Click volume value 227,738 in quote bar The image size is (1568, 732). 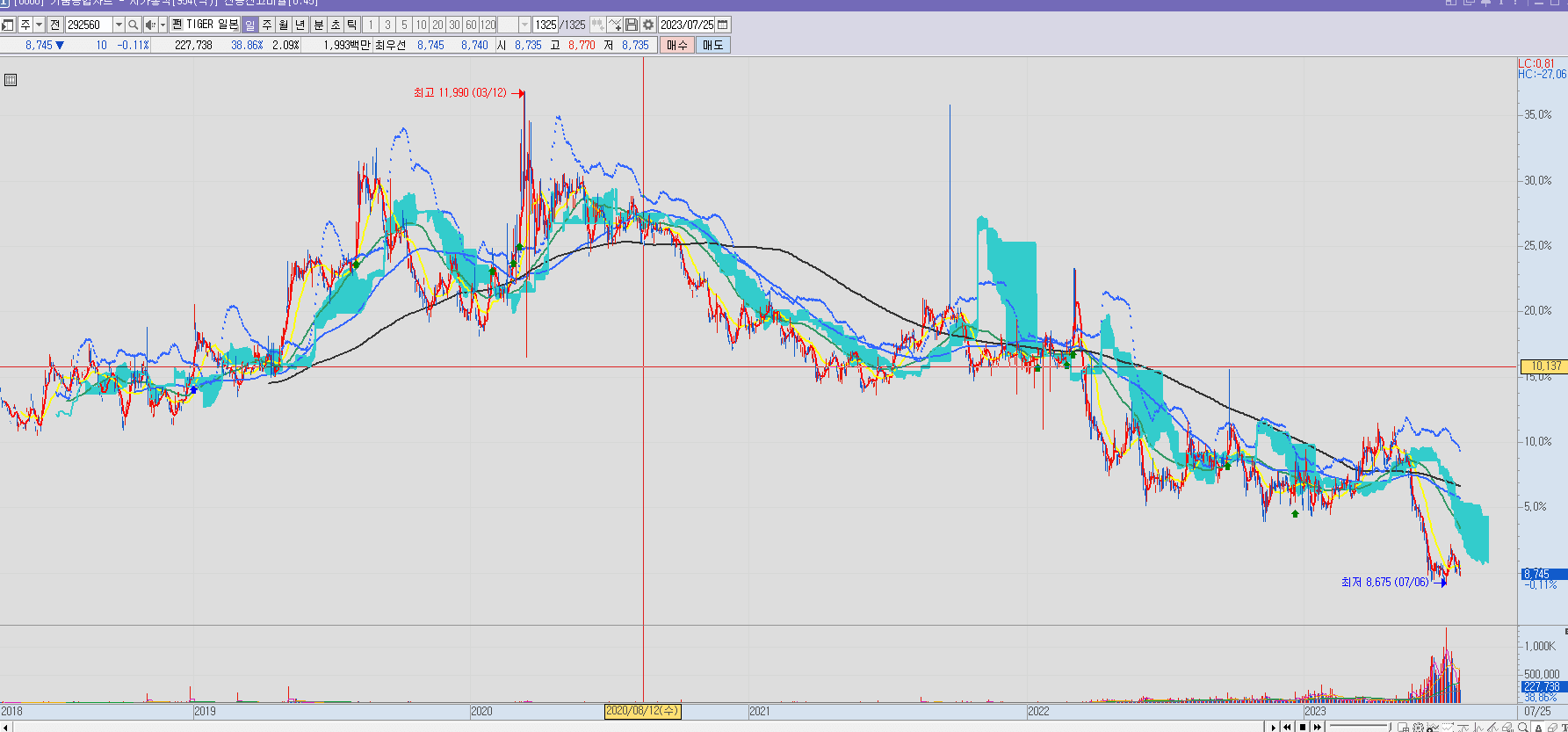click(193, 45)
